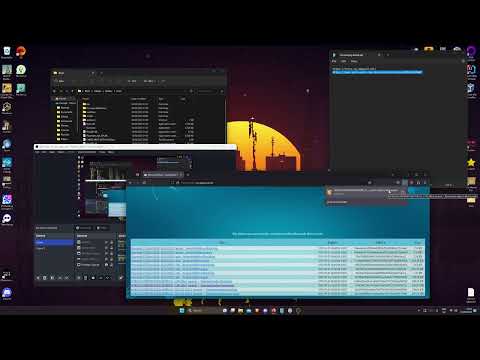Move source up in the Sources toolbar
This screenshot has width=480, height=360.
click(x=101, y=278)
